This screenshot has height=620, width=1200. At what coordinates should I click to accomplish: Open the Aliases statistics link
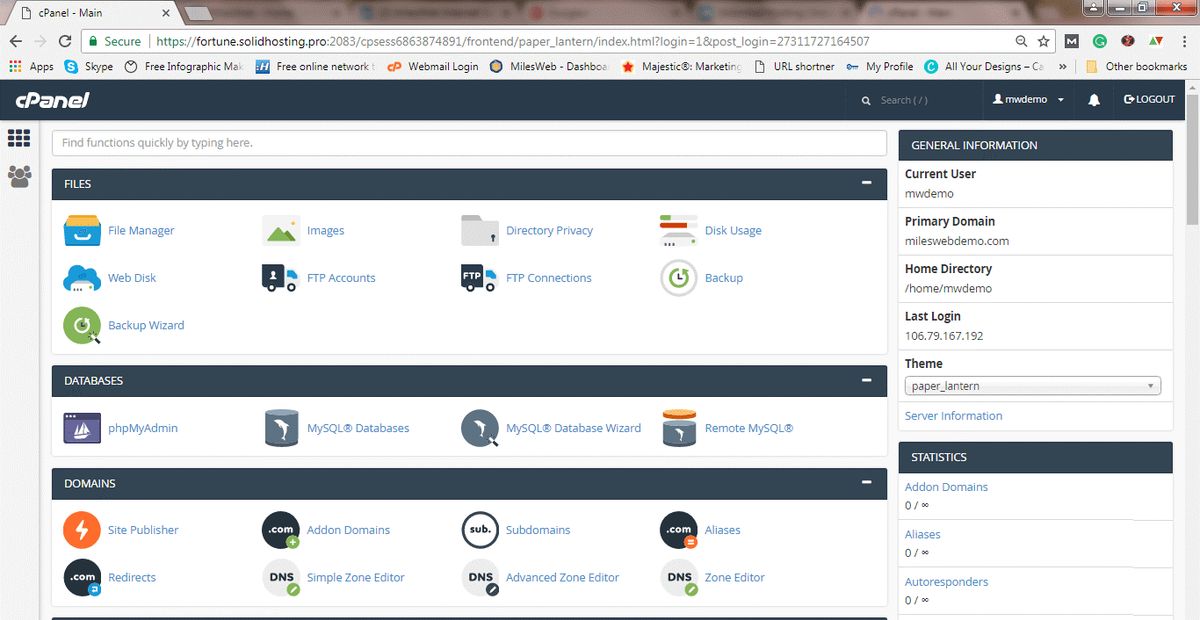[x=923, y=534]
